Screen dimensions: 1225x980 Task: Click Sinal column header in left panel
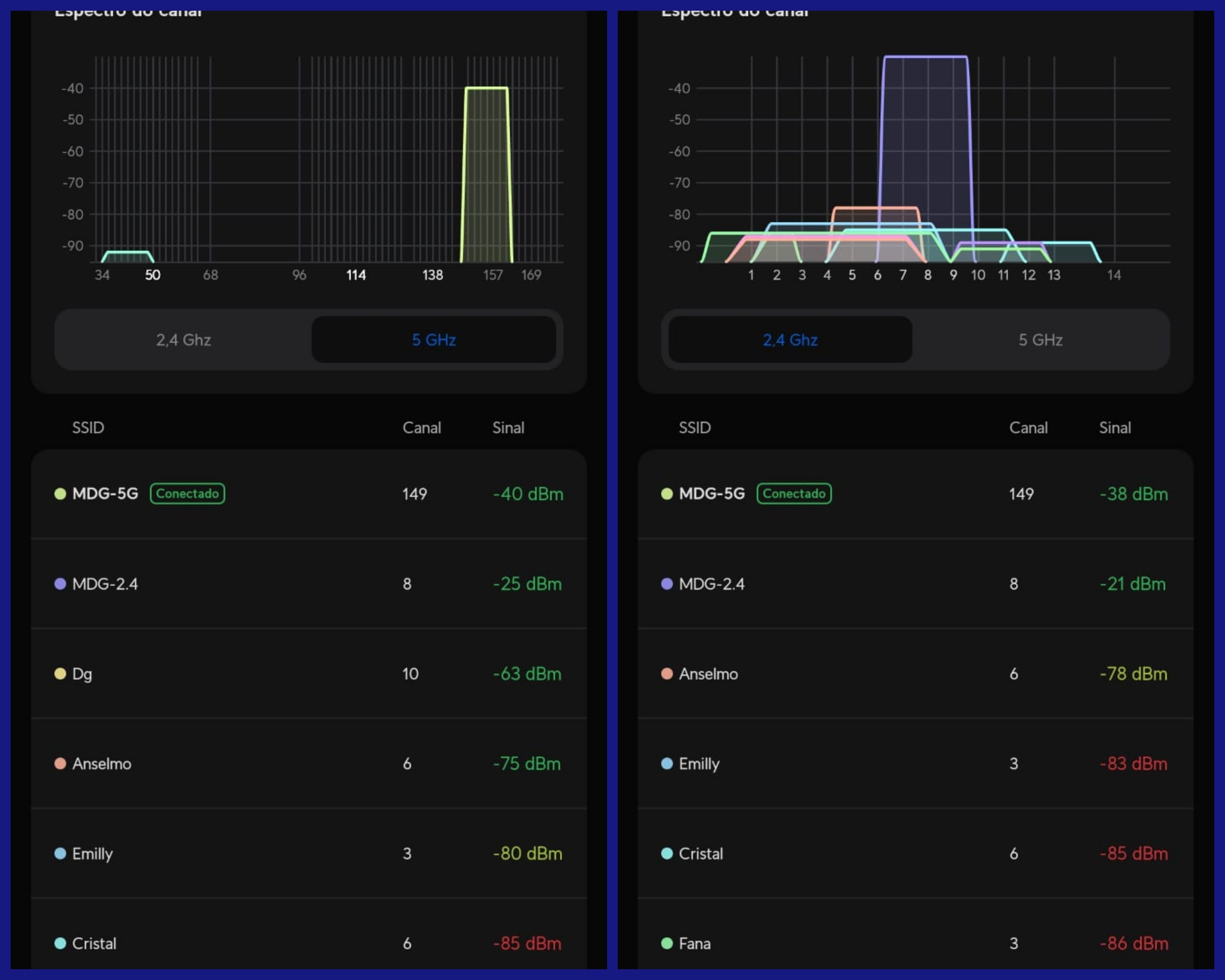(x=508, y=427)
